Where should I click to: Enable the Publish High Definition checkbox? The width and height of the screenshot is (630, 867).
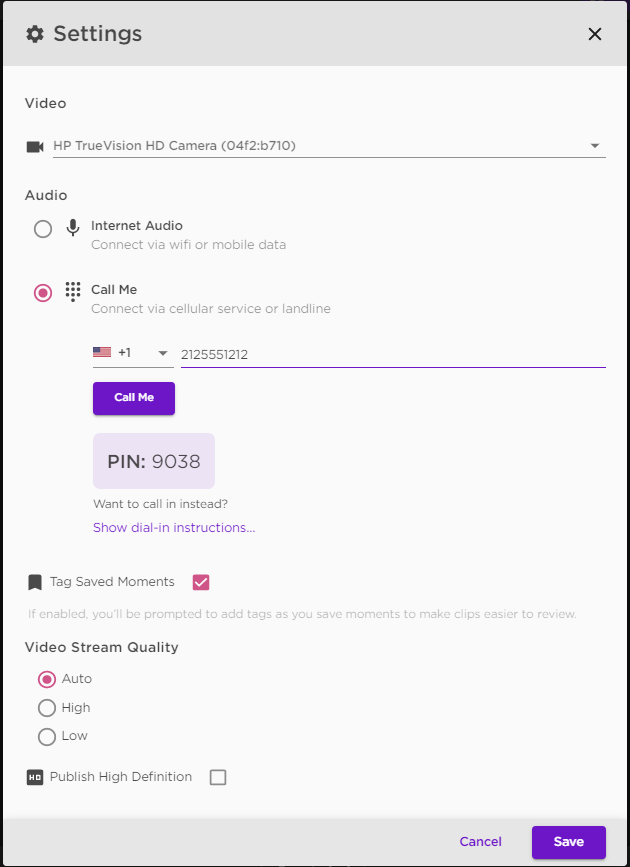(x=218, y=777)
